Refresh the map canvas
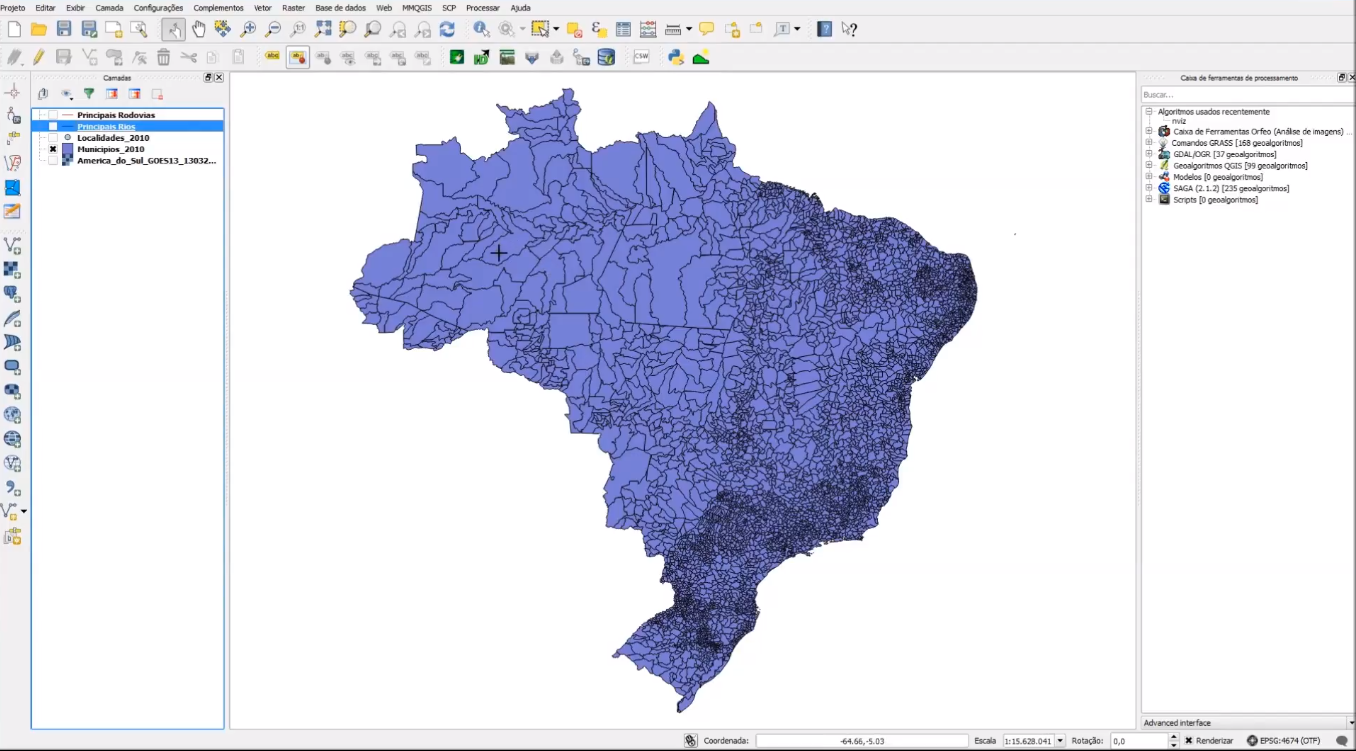Screen dimensions: 1356x751 pos(447,29)
